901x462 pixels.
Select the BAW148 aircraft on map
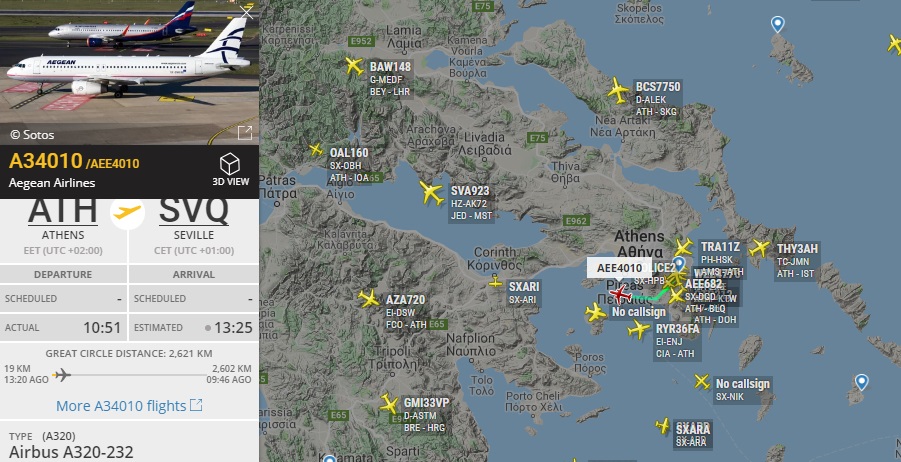pos(355,66)
